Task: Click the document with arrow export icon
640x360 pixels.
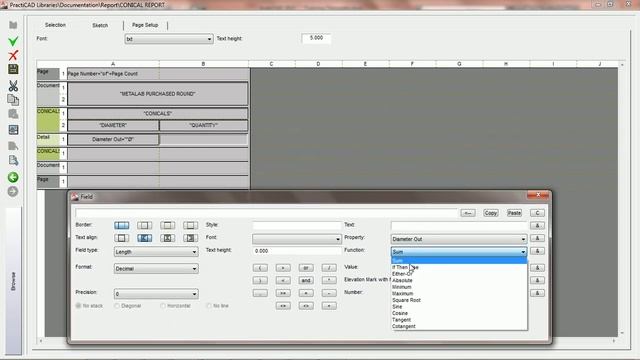Action: tap(13, 160)
